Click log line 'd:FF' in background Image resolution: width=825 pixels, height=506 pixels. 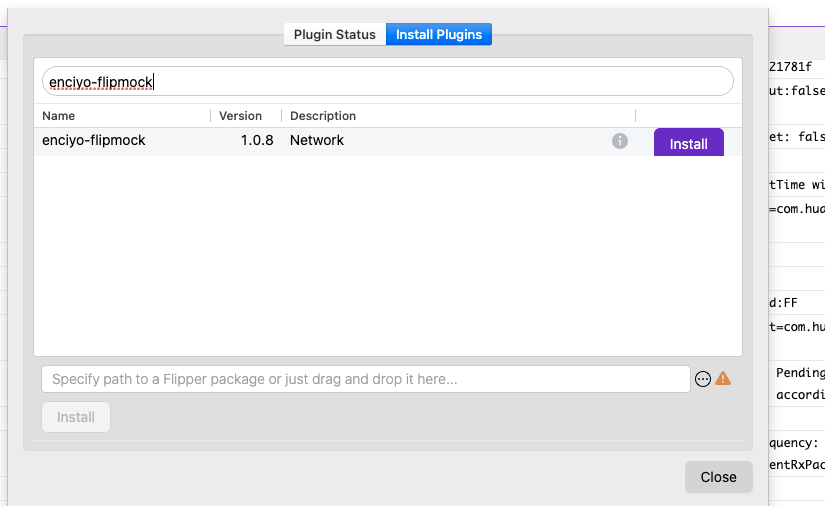(783, 303)
